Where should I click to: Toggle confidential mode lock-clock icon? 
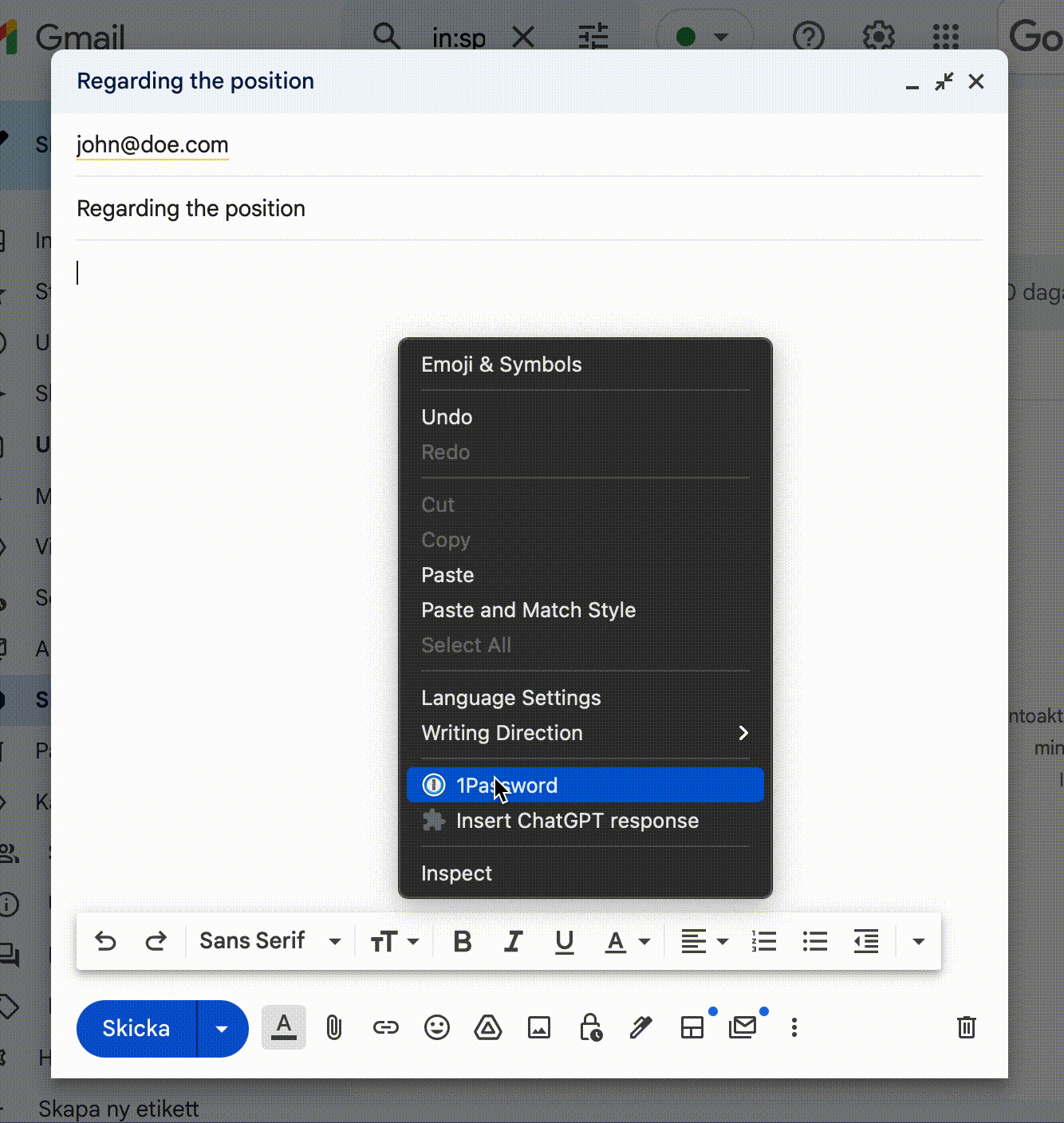(590, 1027)
